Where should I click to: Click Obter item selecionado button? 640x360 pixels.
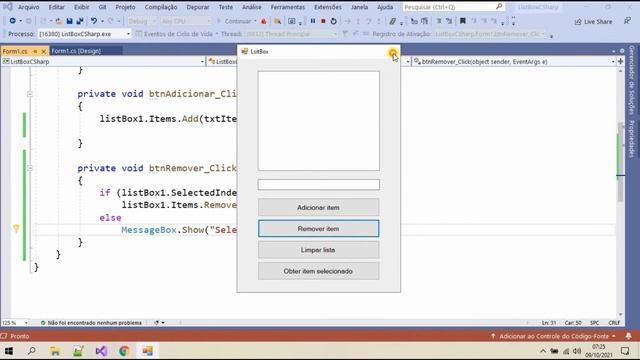pos(318,271)
